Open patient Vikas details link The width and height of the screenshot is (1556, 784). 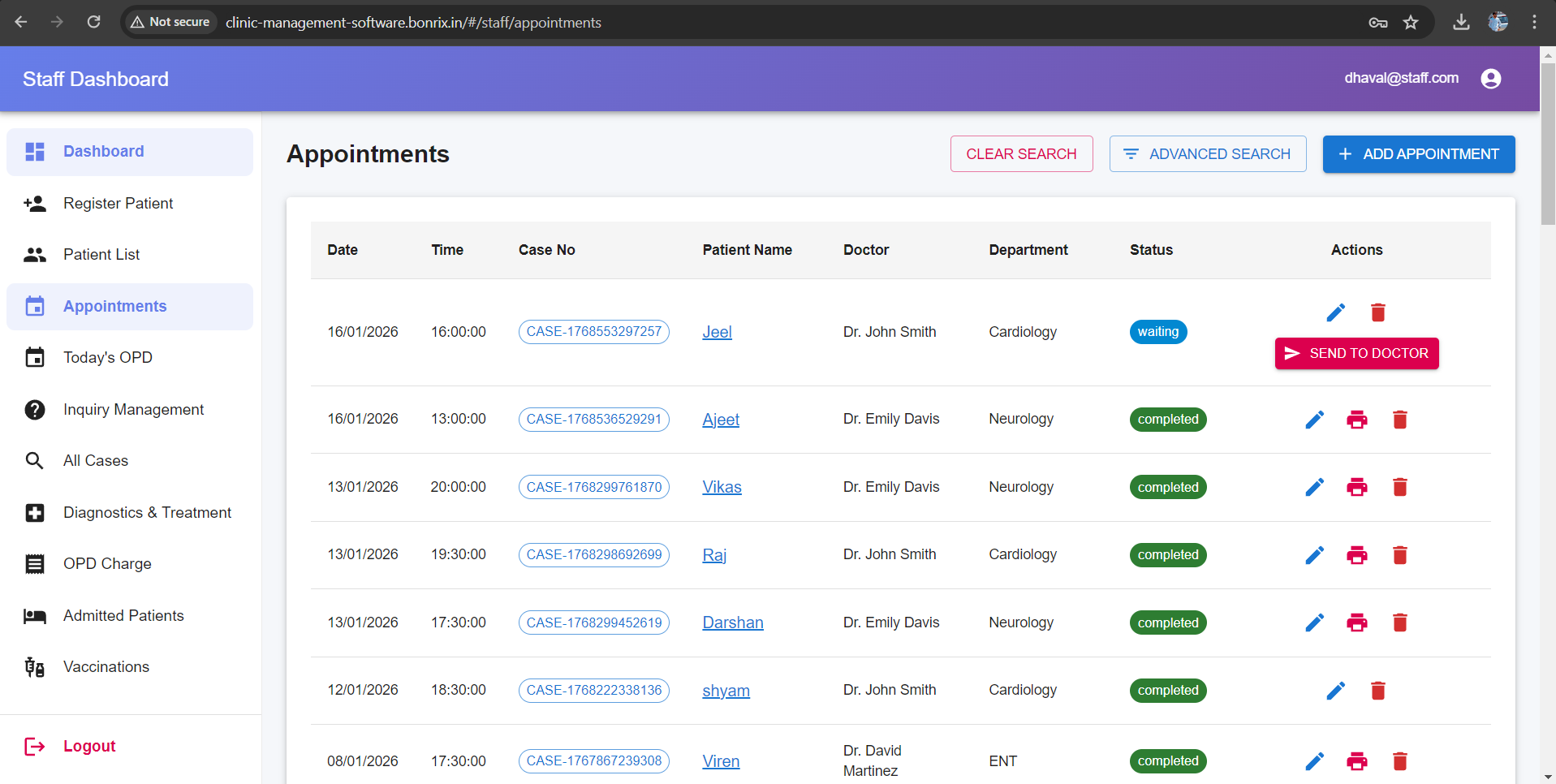click(722, 487)
